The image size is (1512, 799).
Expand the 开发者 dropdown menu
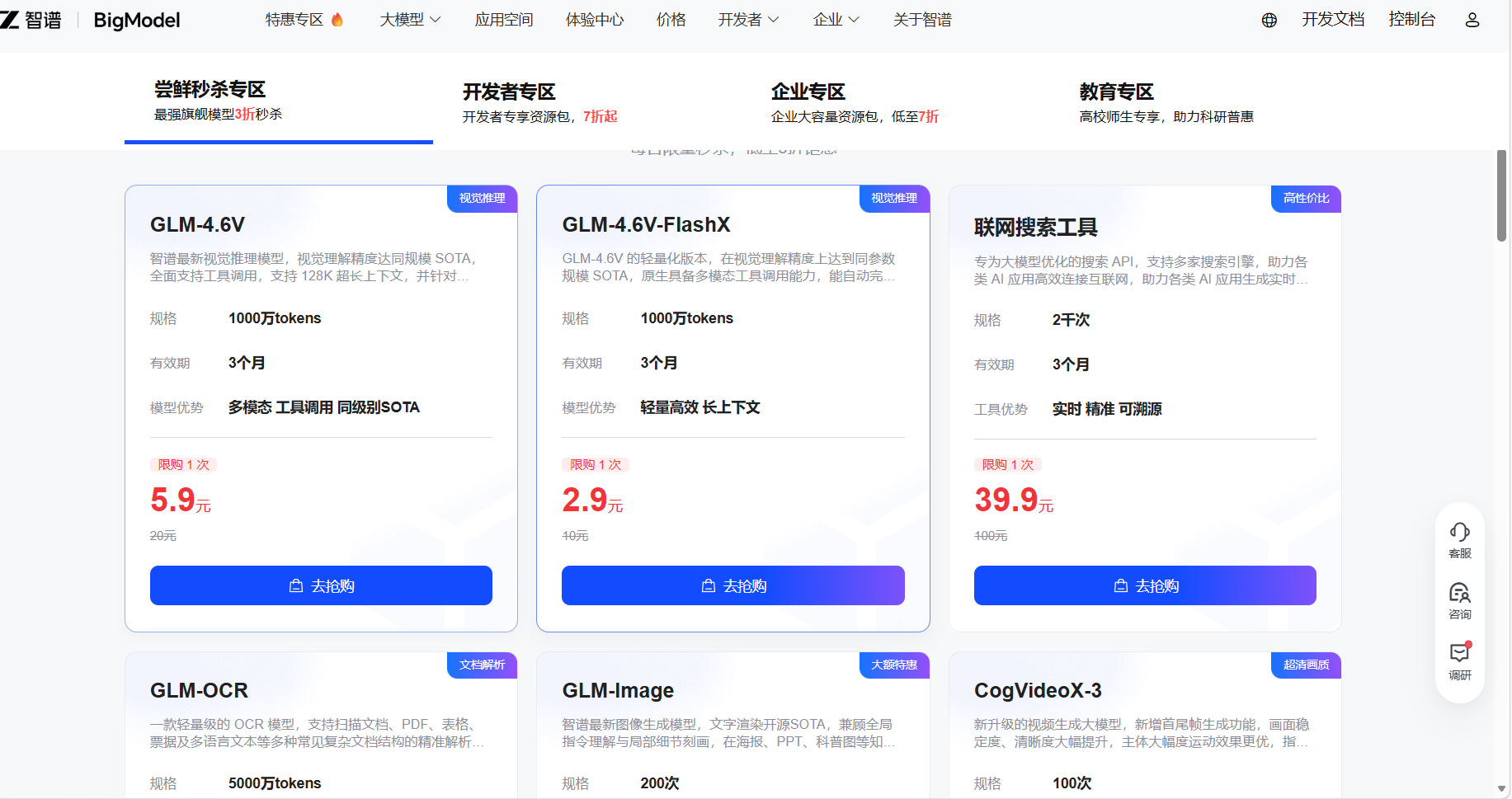click(748, 20)
